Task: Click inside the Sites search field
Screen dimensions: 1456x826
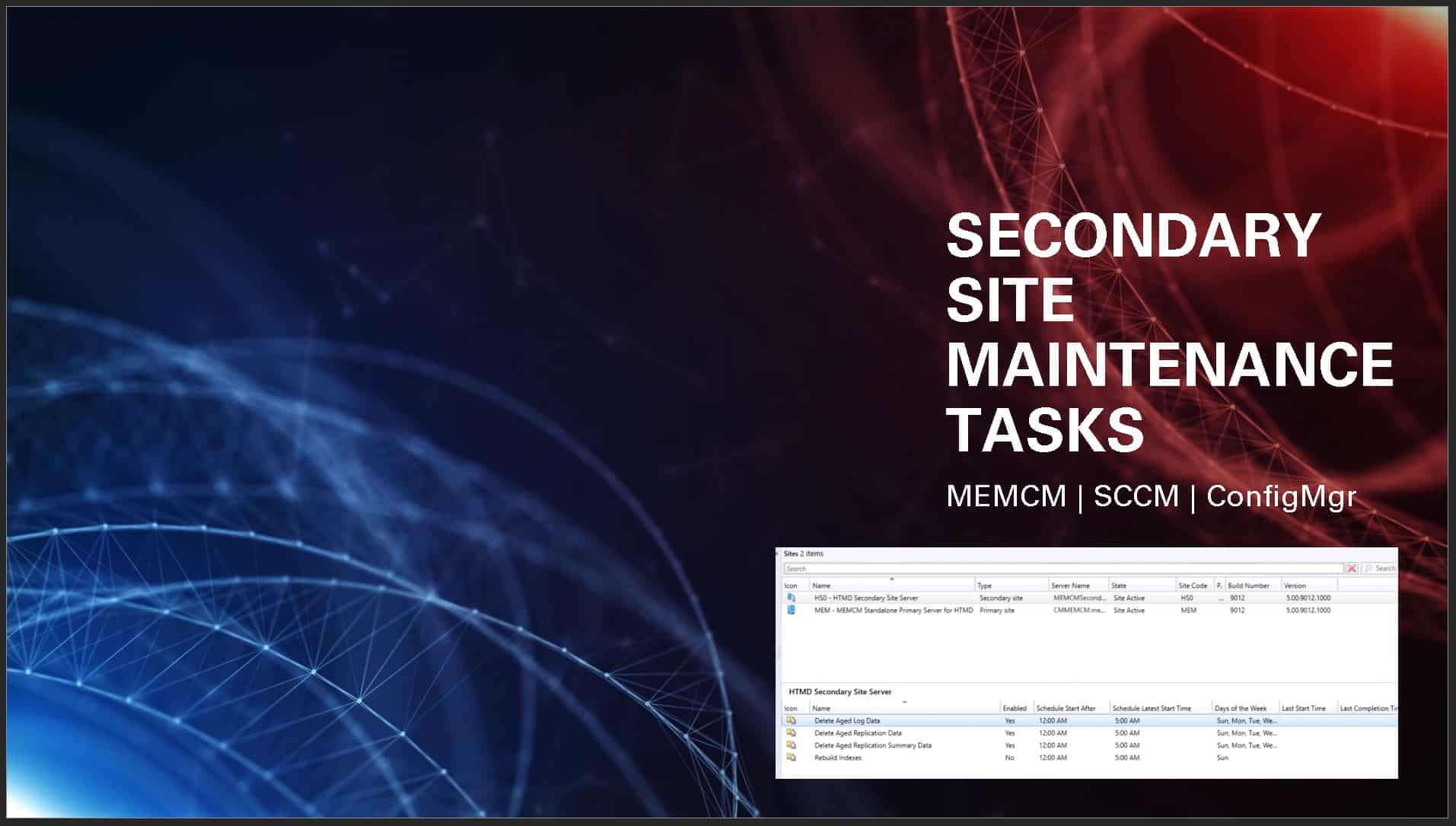Action: click(1063, 569)
